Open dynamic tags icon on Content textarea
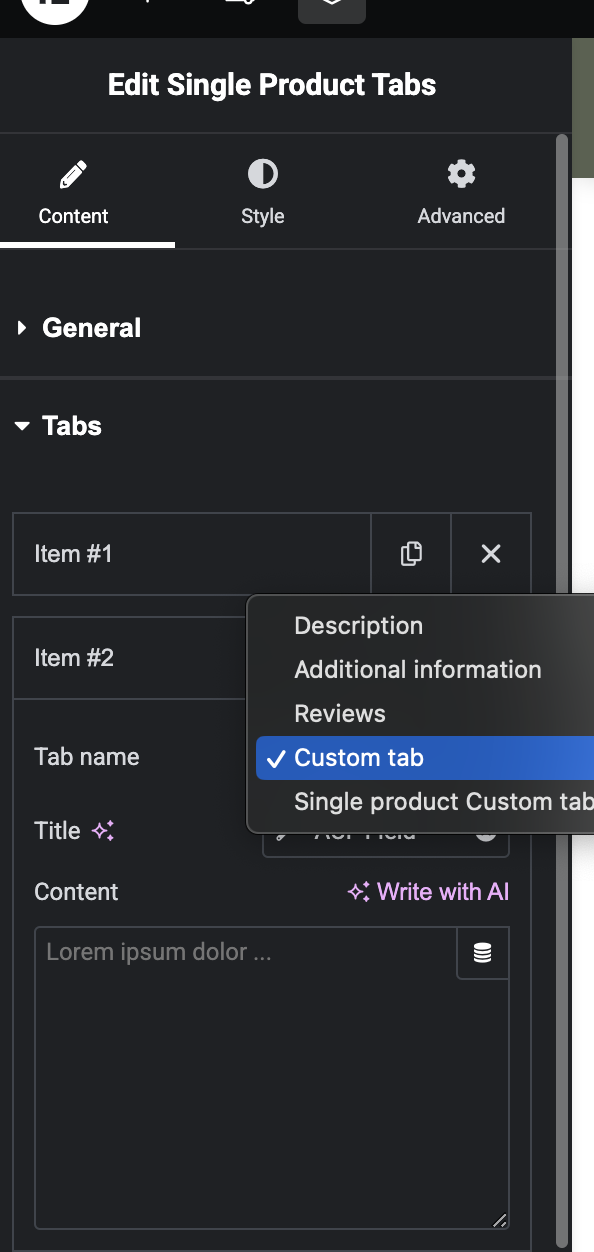Viewport: 594px width, 1252px height. point(483,953)
